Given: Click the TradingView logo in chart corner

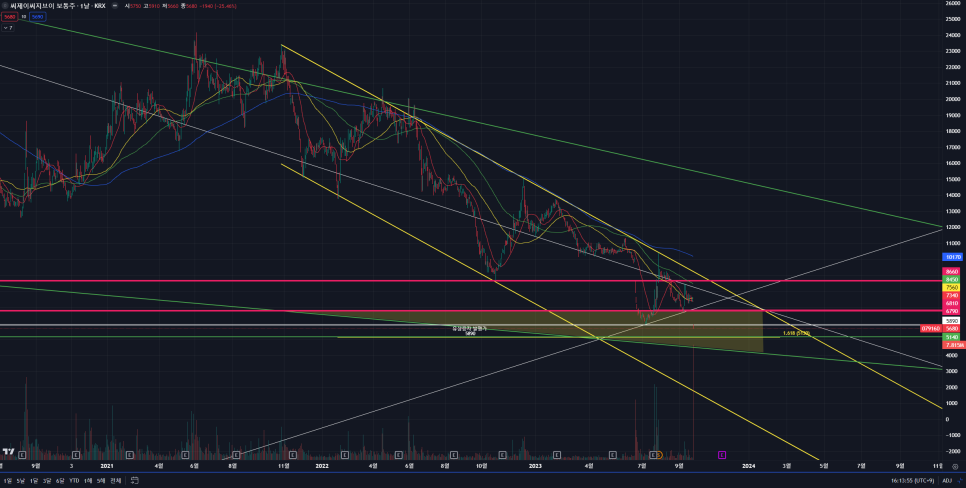Looking at the screenshot, I should click(x=8, y=452).
